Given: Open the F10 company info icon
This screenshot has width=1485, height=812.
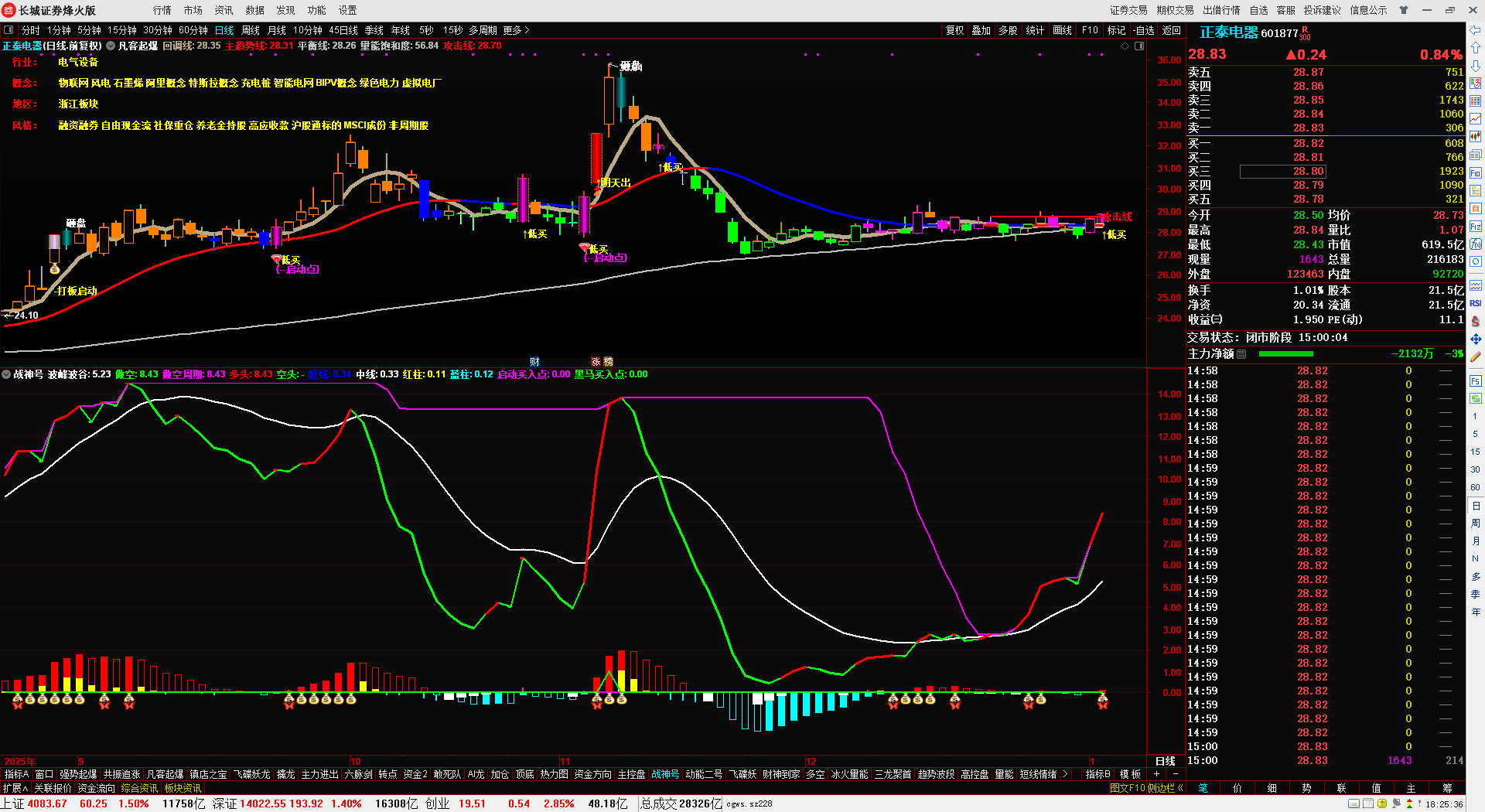Looking at the screenshot, I should click(1475, 172).
